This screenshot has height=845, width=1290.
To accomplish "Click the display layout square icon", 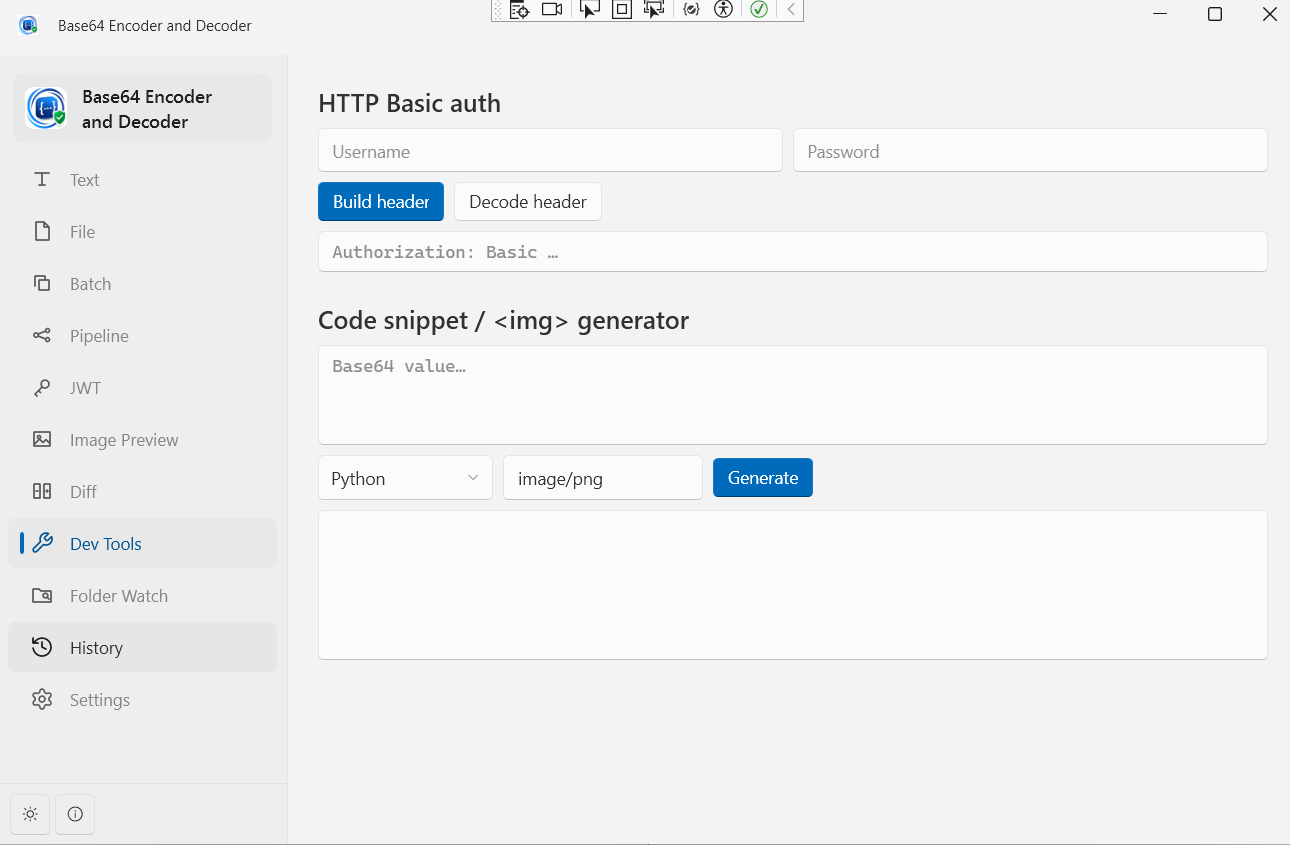I will coord(622,10).
